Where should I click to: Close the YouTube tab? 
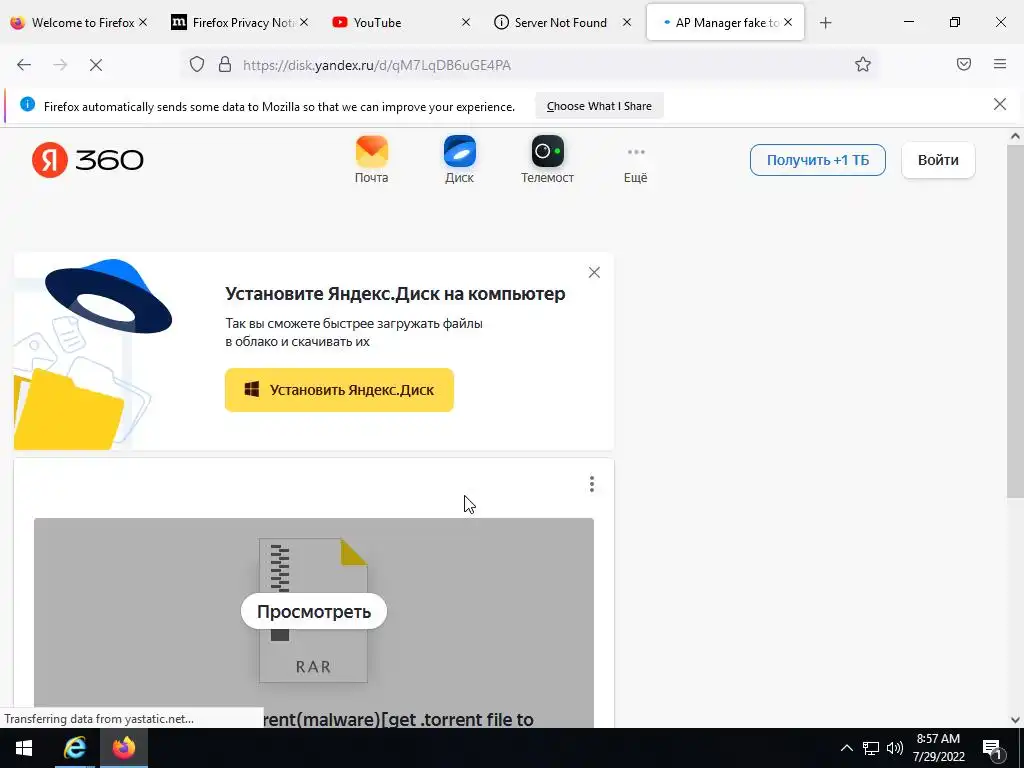pyautogui.click(x=466, y=22)
